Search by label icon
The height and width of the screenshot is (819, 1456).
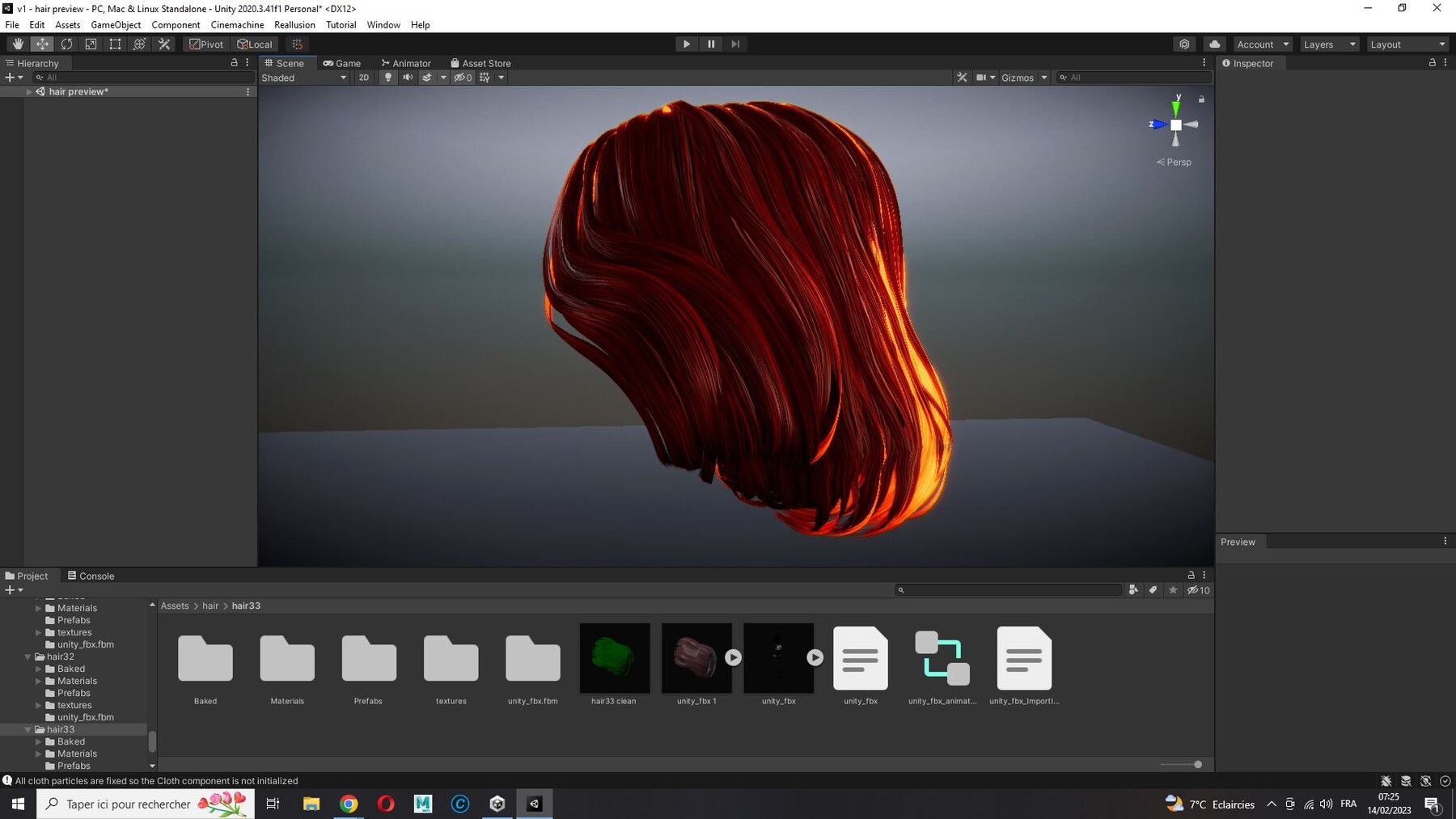coord(1153,590)
